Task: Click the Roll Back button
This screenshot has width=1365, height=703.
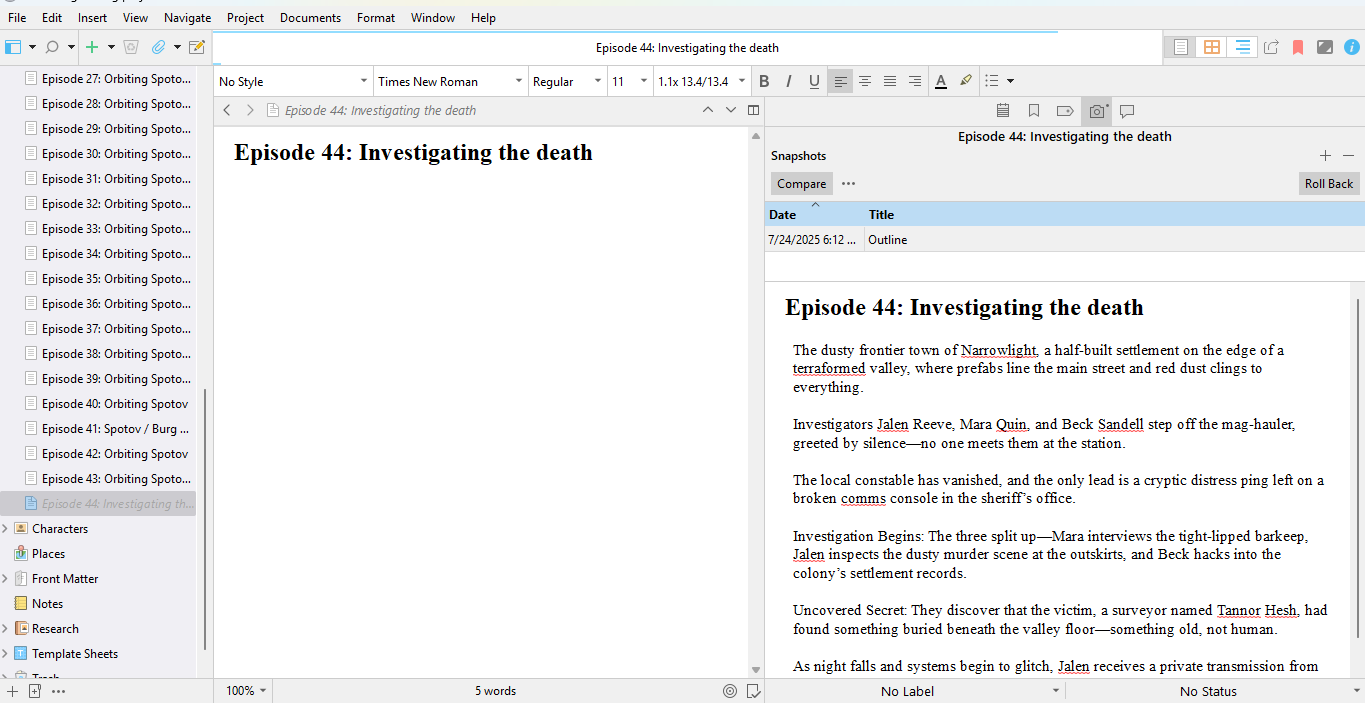Action: (x=1328, y=184)
